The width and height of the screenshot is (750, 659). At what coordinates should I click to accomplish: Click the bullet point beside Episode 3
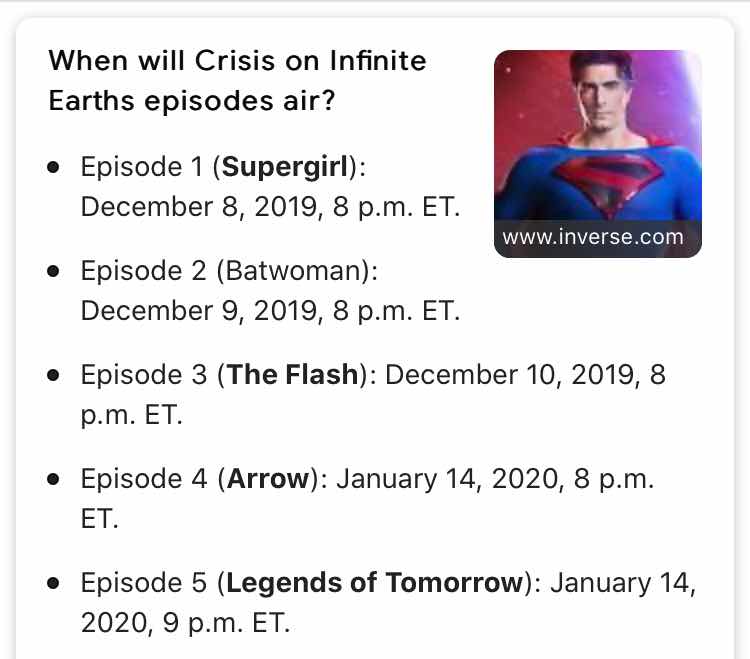[x=53, y=375]
